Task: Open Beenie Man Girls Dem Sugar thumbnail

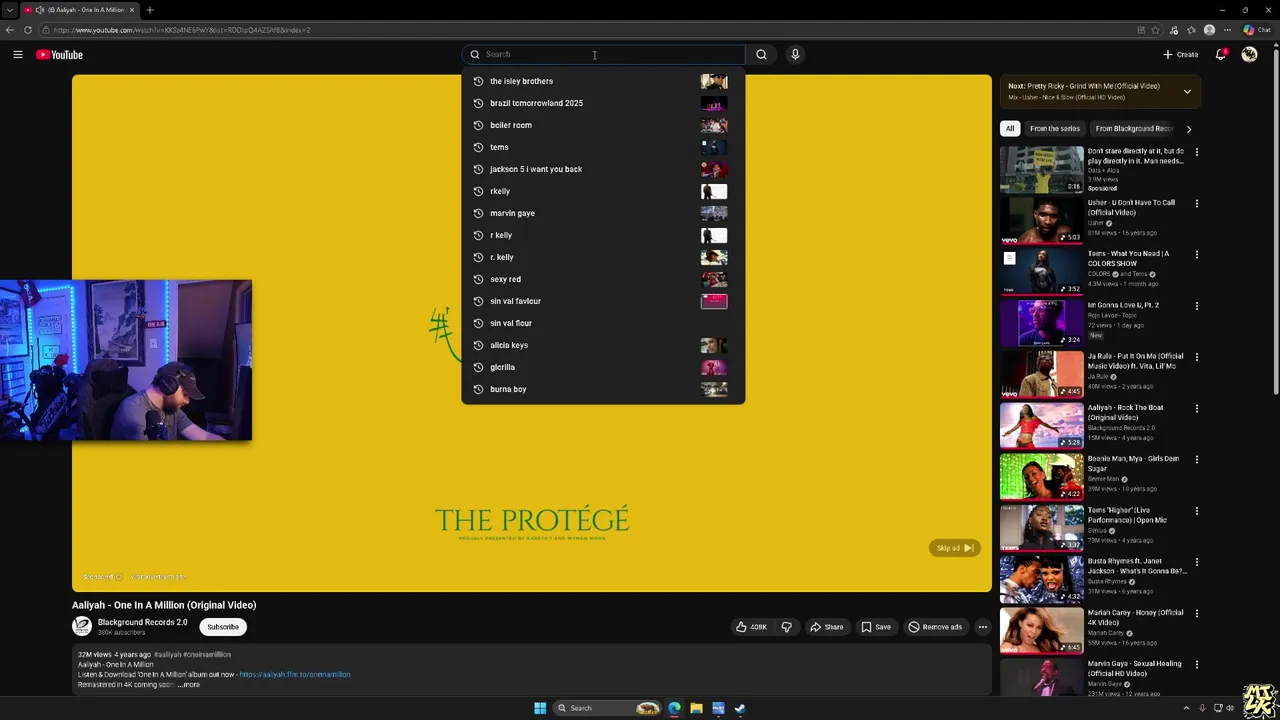Action: pyautogui.click(x=1041, y=476)
